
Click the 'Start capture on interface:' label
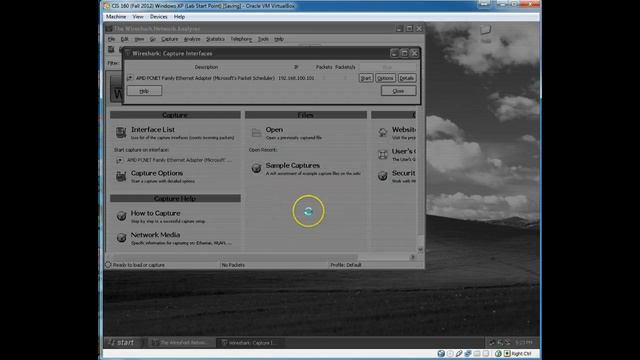click(x=141, y=150)
